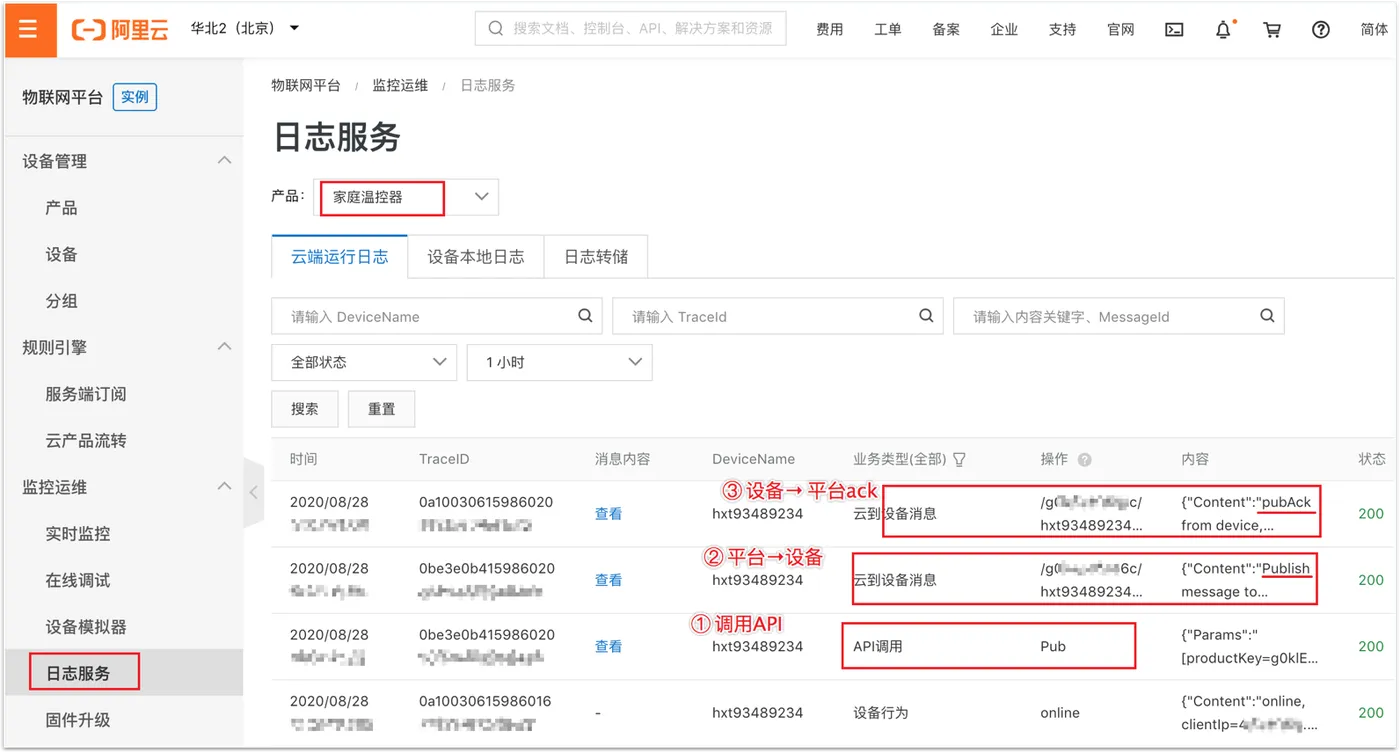Click the 监控运维 breadcrumb
The width and height of the screenshot is (1400, 753).
(x=400, y=86)
